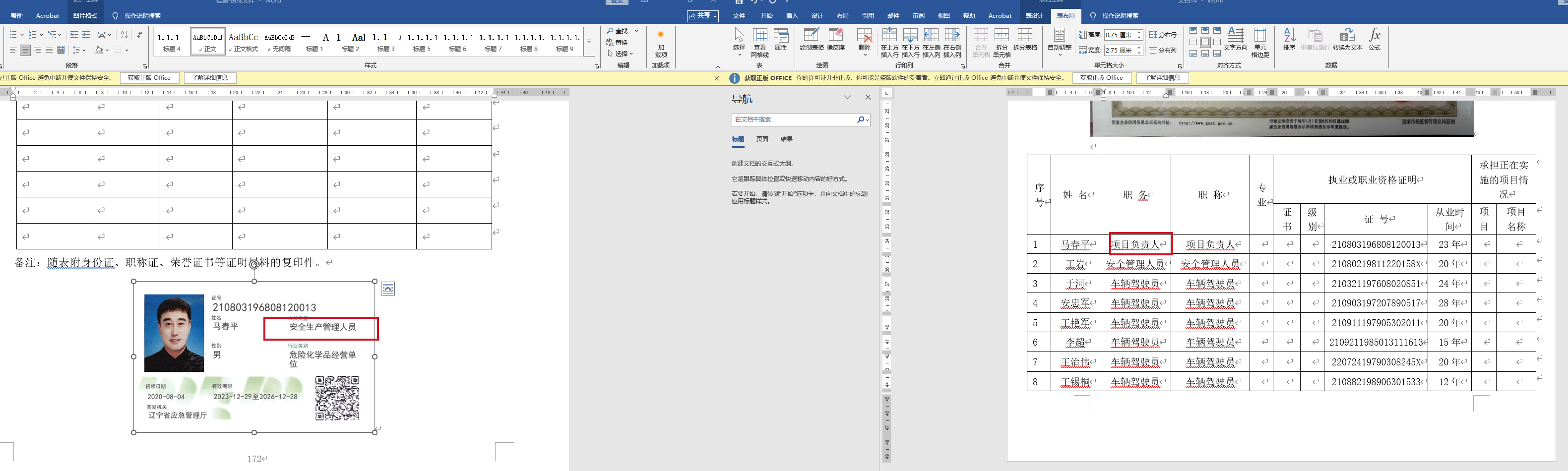The width and height of the screenshot is (1568, 471).
Task: Click 拆分表格 split table
Action: (1025, 39)
